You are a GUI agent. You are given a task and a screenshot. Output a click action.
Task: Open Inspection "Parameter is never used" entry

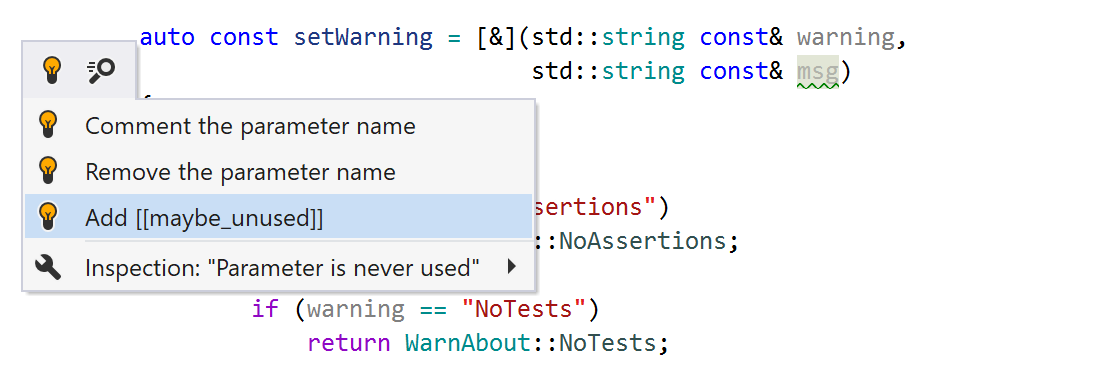(279, 268)
